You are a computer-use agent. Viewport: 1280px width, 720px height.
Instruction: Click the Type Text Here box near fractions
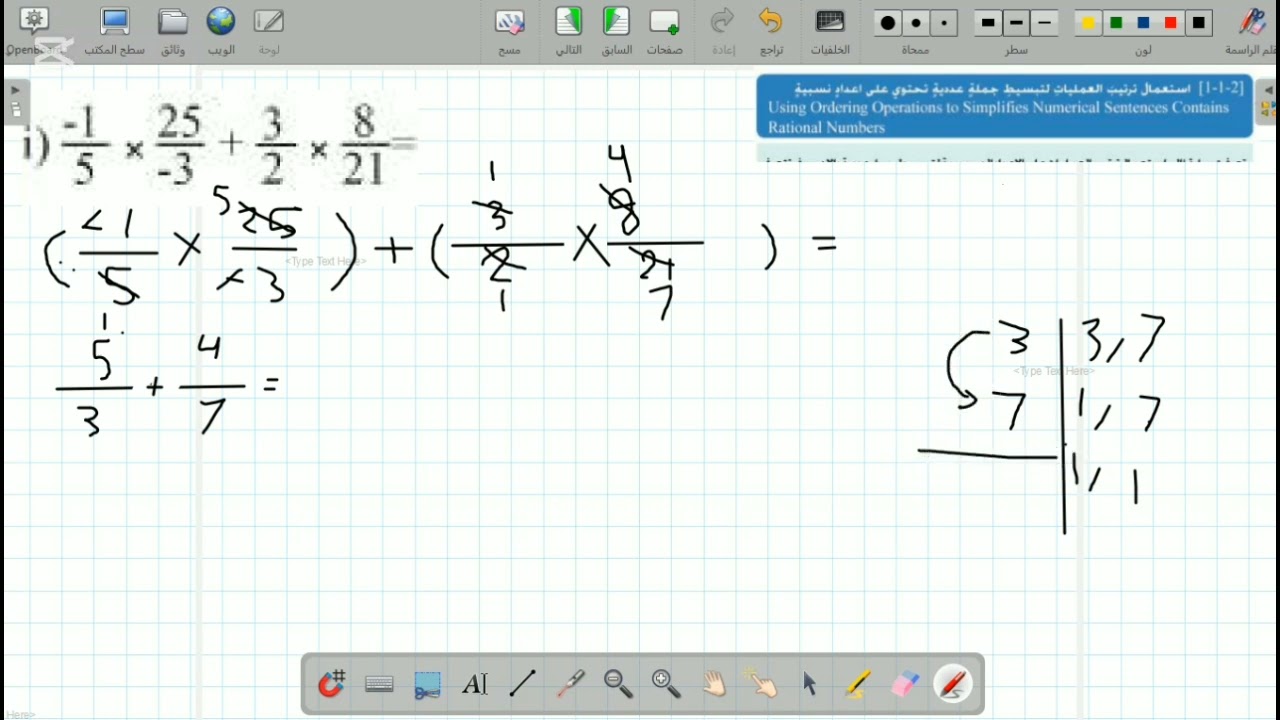tap(325, 261)
